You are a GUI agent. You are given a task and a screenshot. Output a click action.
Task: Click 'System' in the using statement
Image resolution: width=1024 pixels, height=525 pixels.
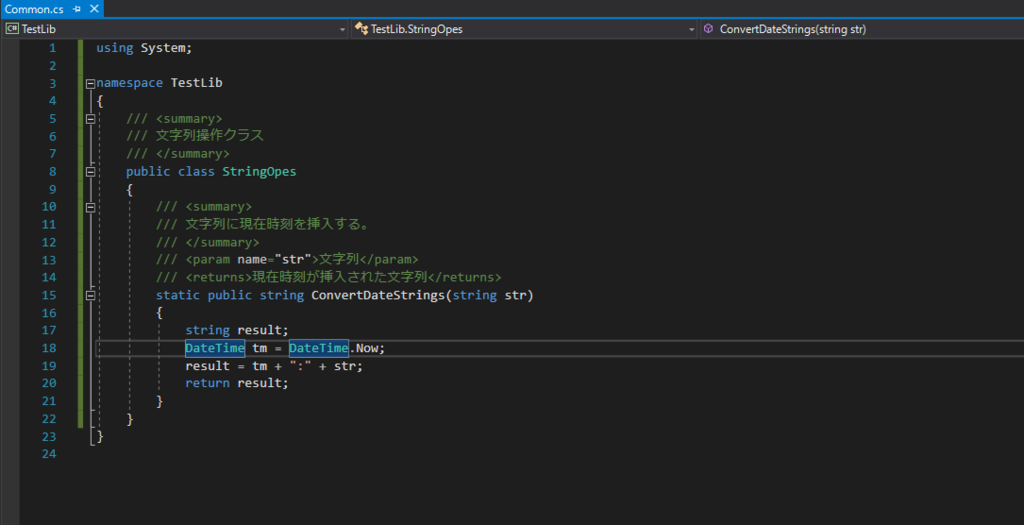click(x=163, y=48)
